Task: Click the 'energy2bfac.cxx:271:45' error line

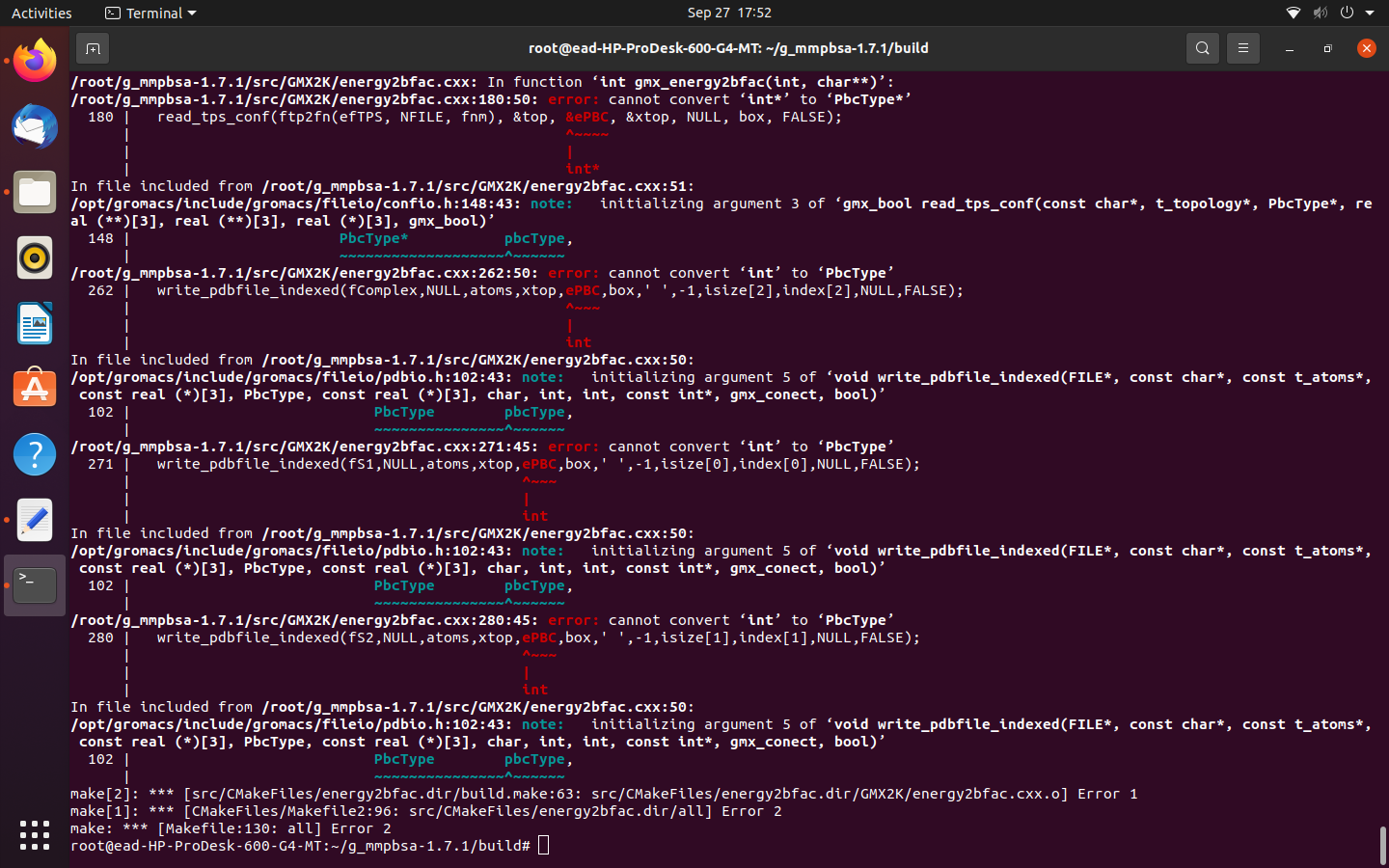Action: point(482,447)
